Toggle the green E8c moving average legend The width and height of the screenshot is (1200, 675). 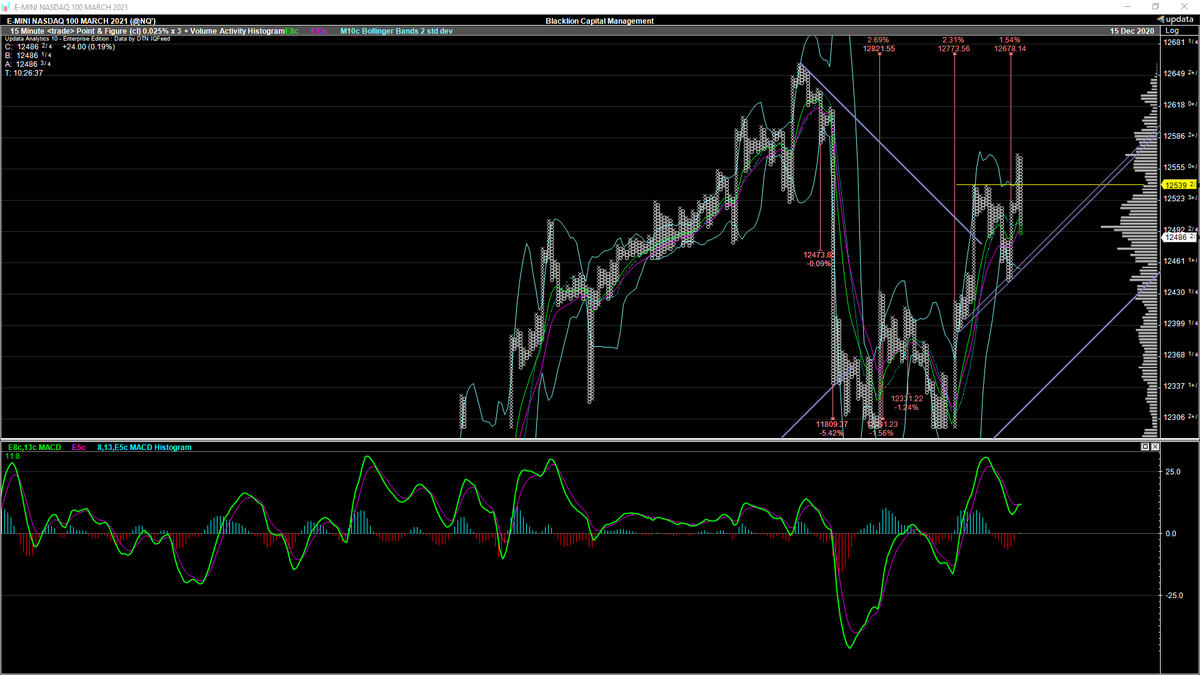(290, 31)
